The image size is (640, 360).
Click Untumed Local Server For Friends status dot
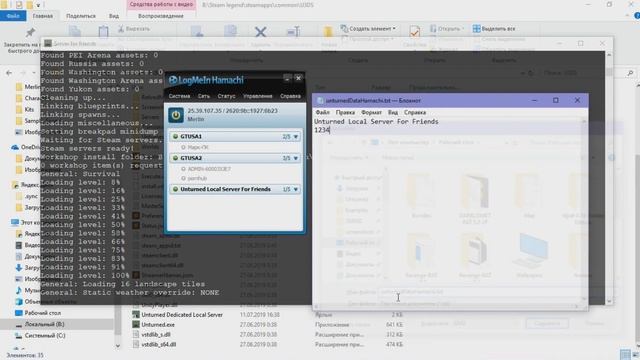point(176,189)
